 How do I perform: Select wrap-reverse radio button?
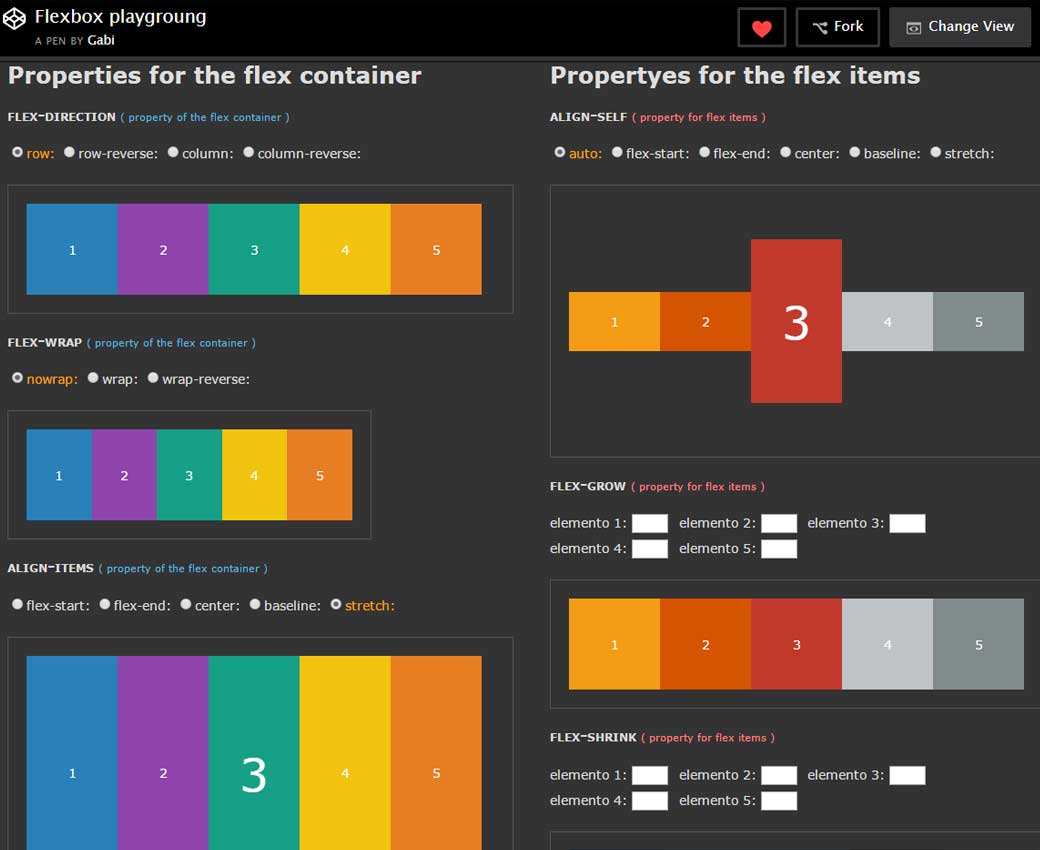tap(153, 379)
